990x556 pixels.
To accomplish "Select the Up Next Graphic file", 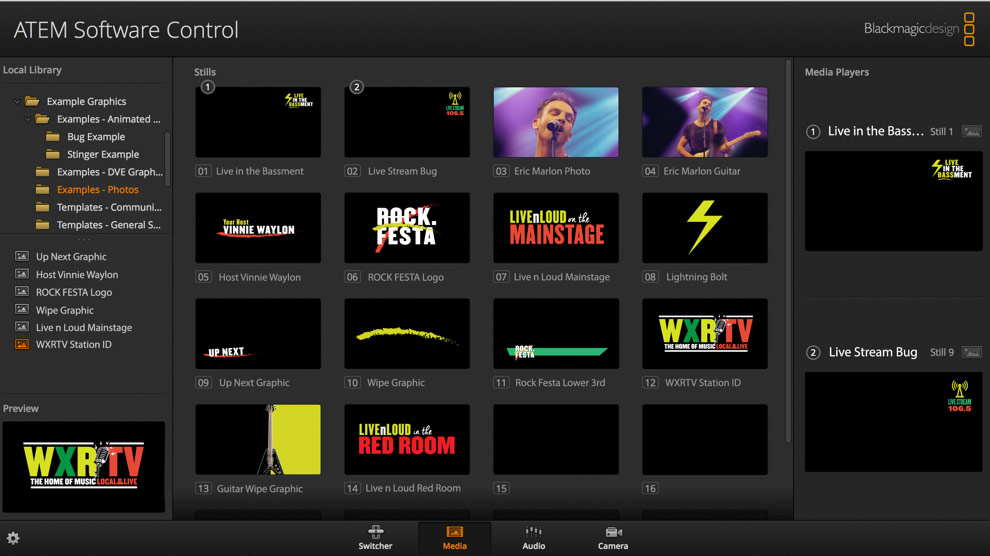I will pyautogui.click(x=71, y=257).
